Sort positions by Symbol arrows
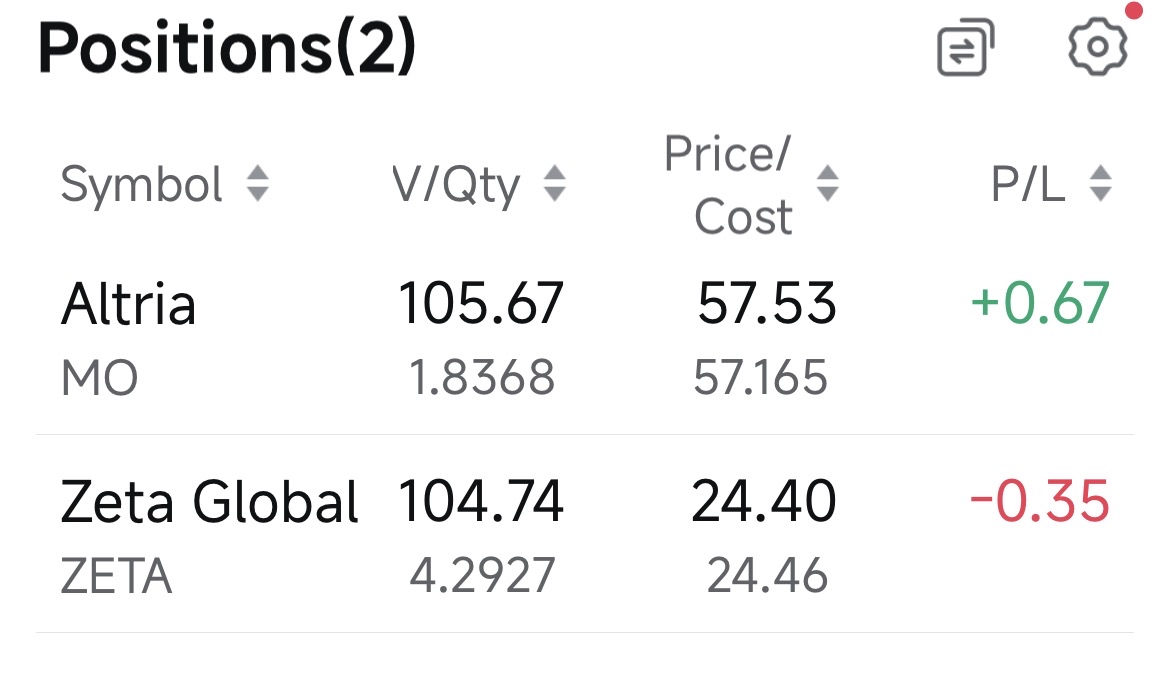 coord(257,184)
